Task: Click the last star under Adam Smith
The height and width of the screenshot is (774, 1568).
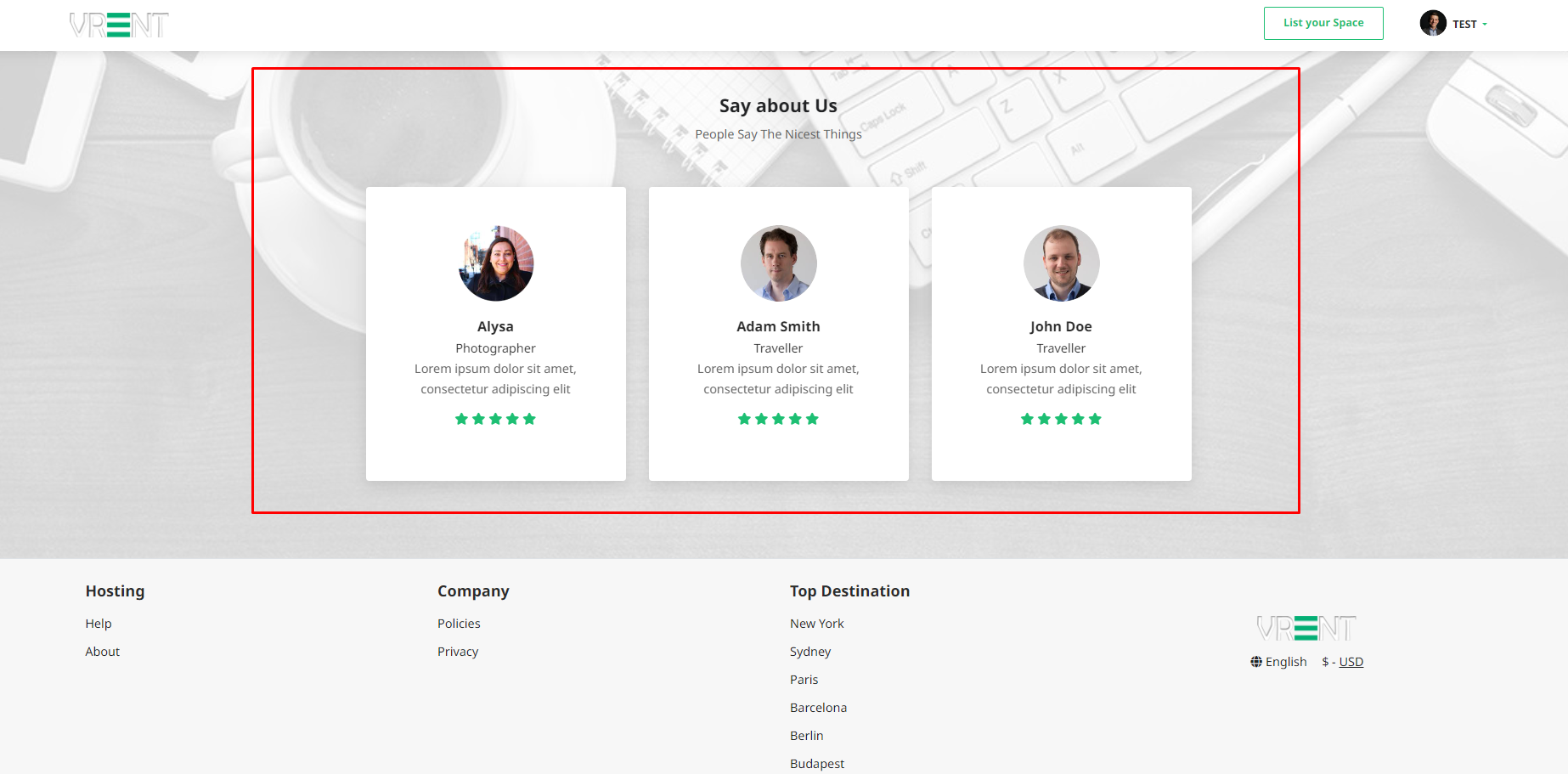Action: [812, 419]
